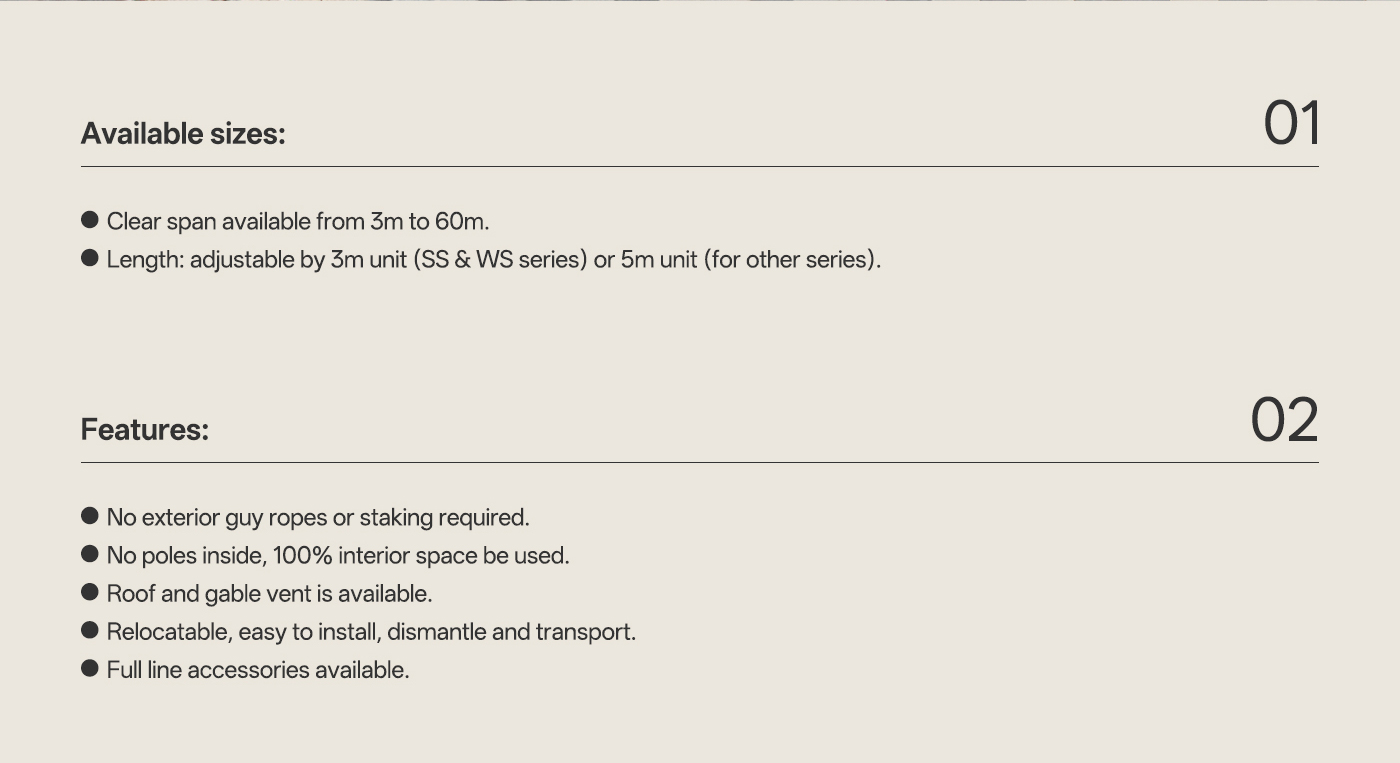Click the 'Features:' heading

point(145,429)
